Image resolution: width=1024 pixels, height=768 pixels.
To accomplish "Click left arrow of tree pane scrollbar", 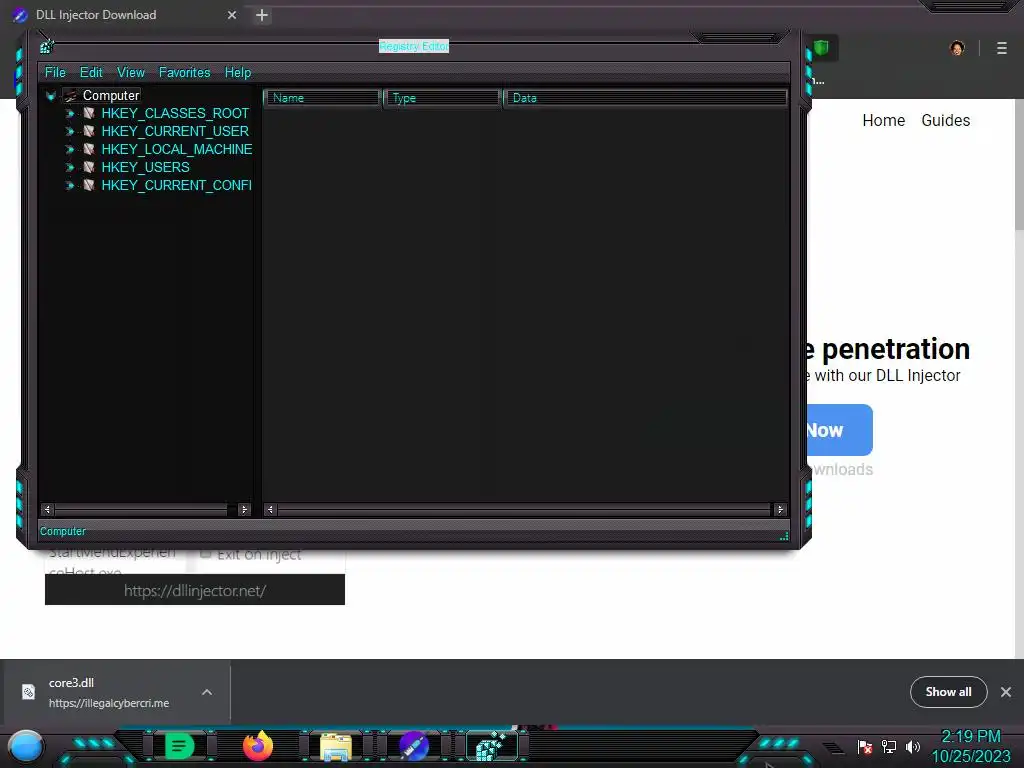I will (x=47, y=509).
